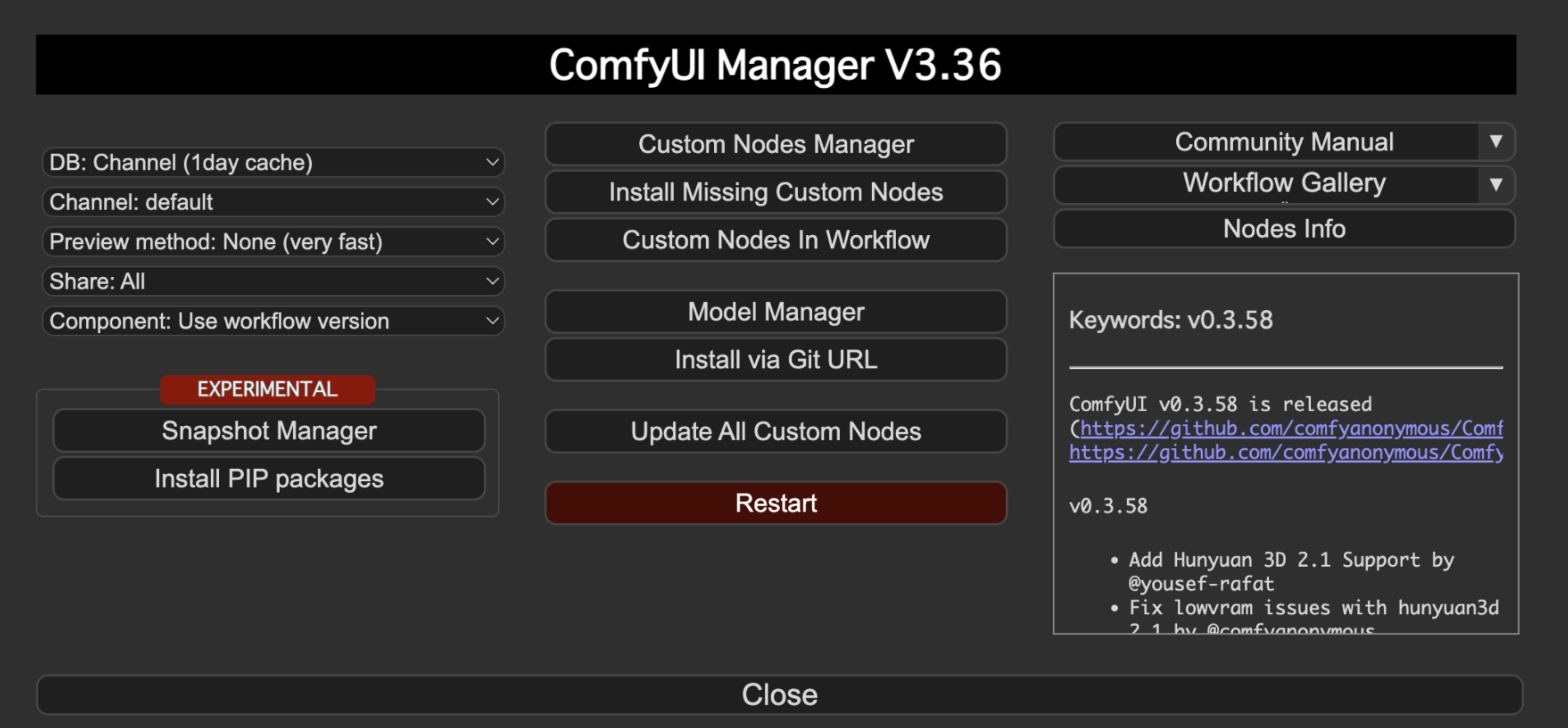Follow the first GitHub release link
This screenshot has height=728, width=1568.
tap(1290, 428)
